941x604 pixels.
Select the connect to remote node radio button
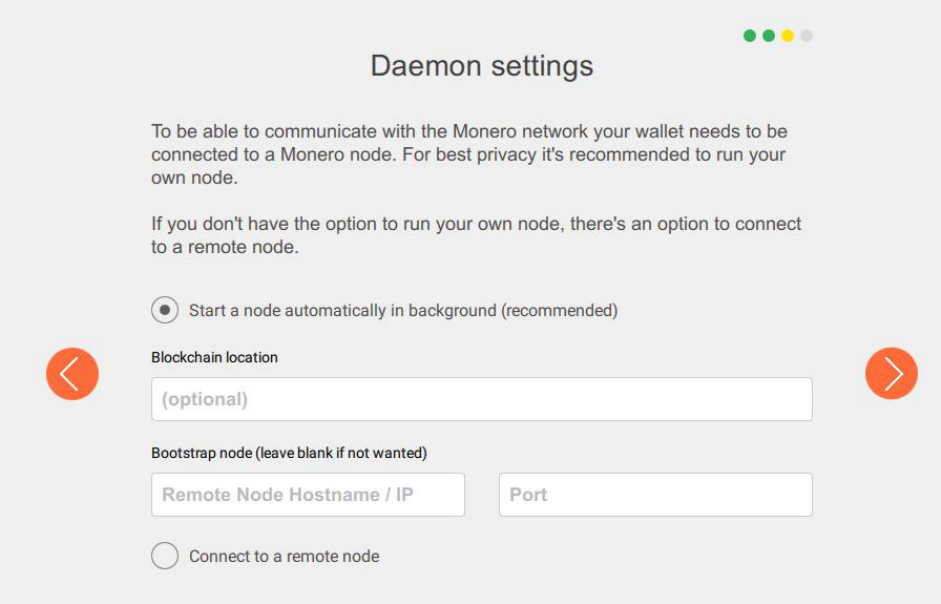[x=164, y=555]
